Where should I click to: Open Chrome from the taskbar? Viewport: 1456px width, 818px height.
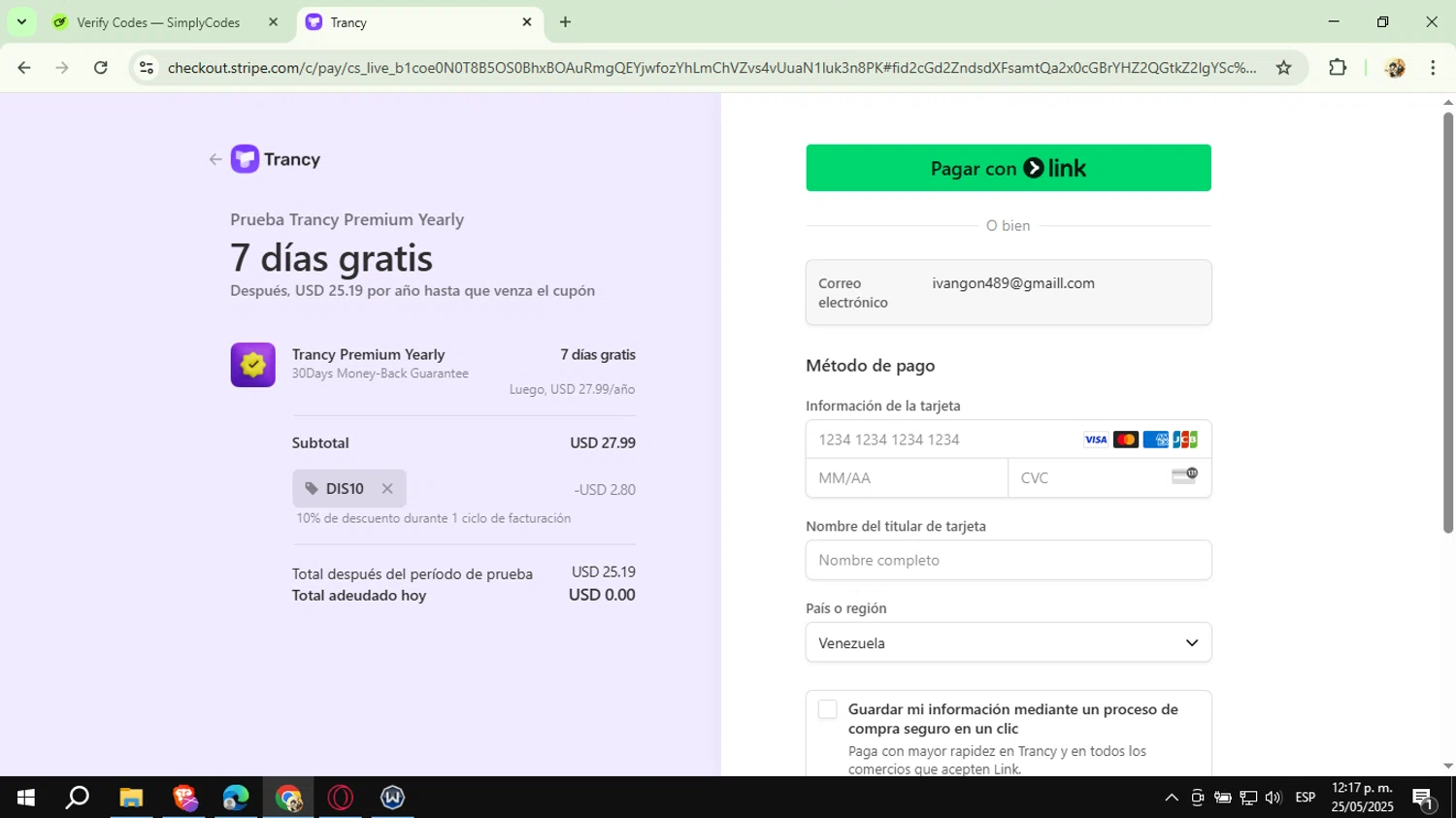pyautogui.click(x=288, y=798)
